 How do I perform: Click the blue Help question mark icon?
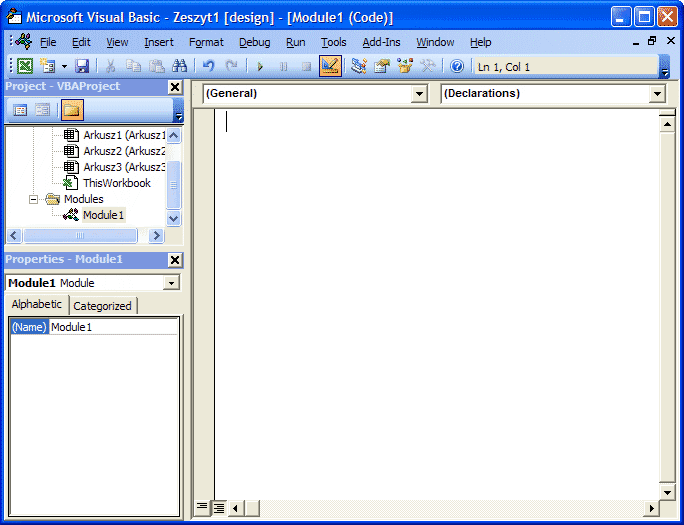click(x=457, y=66)
